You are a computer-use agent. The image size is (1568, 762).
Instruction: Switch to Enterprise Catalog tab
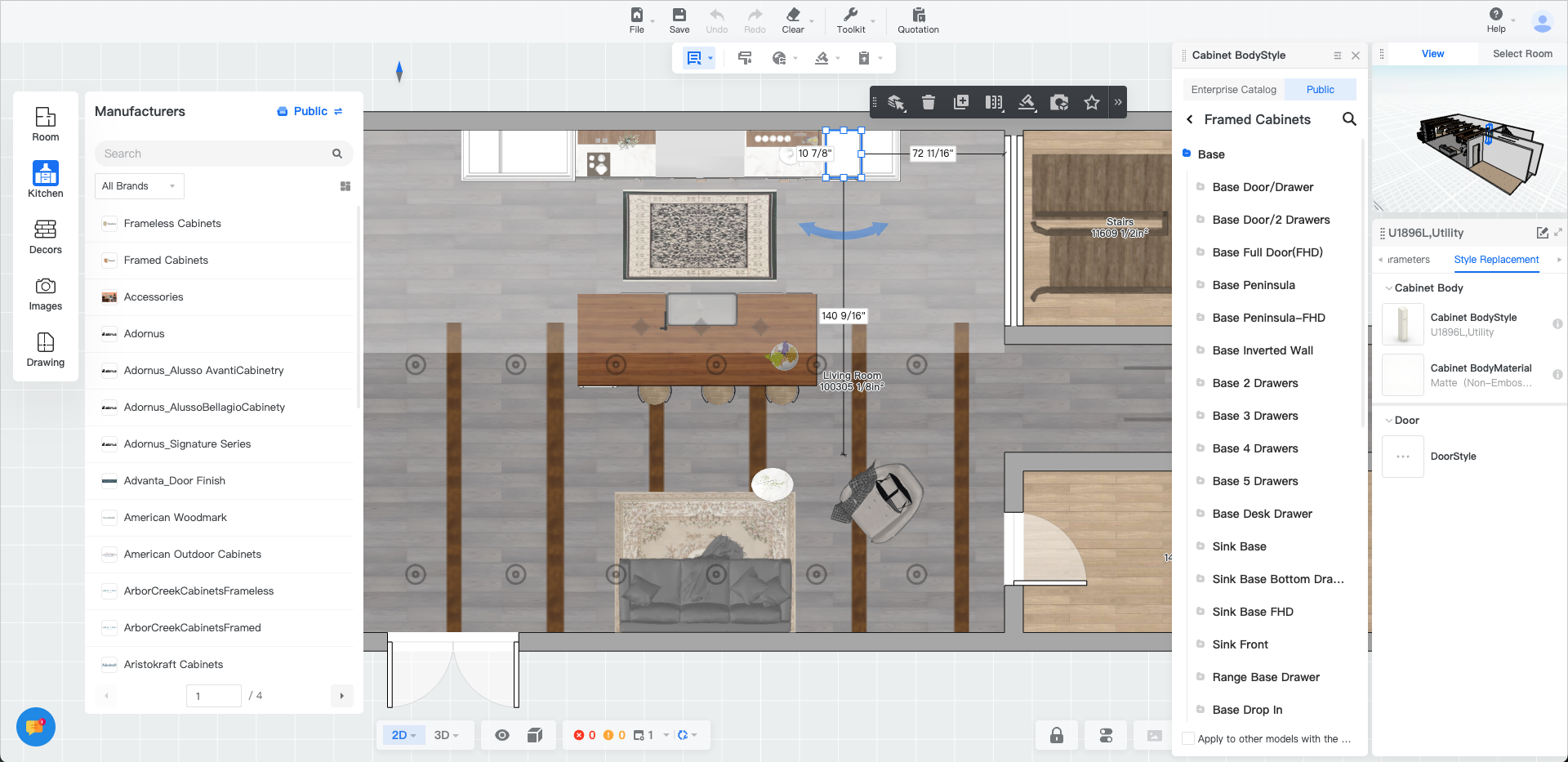click(1233, 90)
